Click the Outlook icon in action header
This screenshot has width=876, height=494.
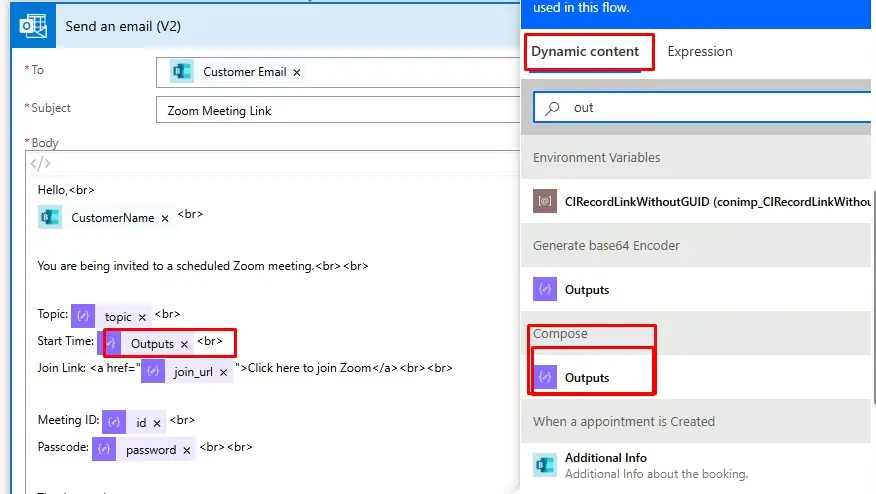34,27
